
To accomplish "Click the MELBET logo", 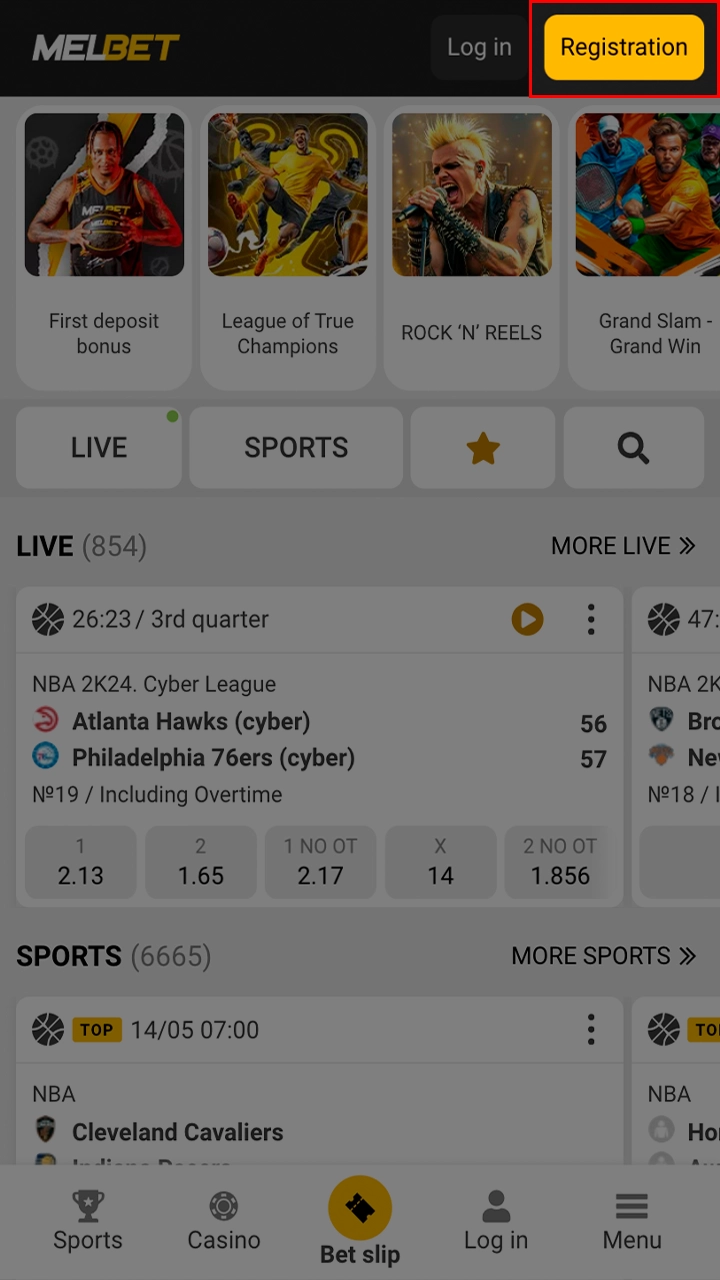I will pyautogui.click(x=106, y=47).
